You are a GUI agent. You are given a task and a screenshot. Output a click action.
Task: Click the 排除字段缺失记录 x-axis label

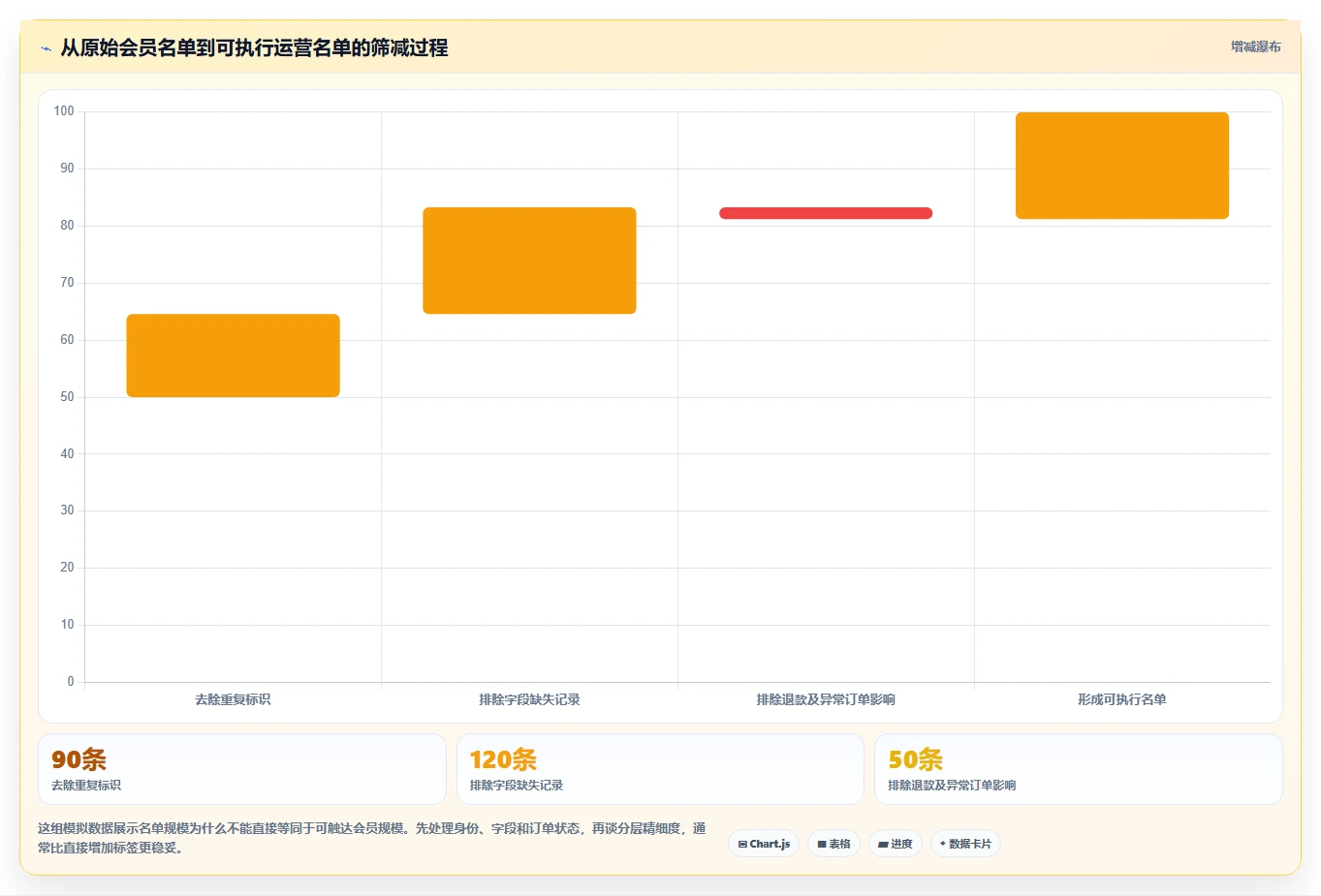click(529, 699)
